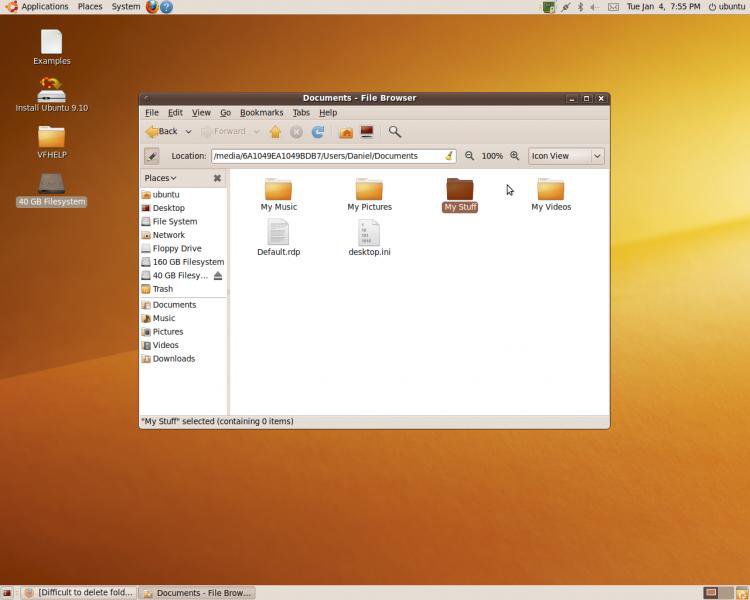Open the Computer toolbar icon
This screenshot has width=750, height=600.
[367, 132]
